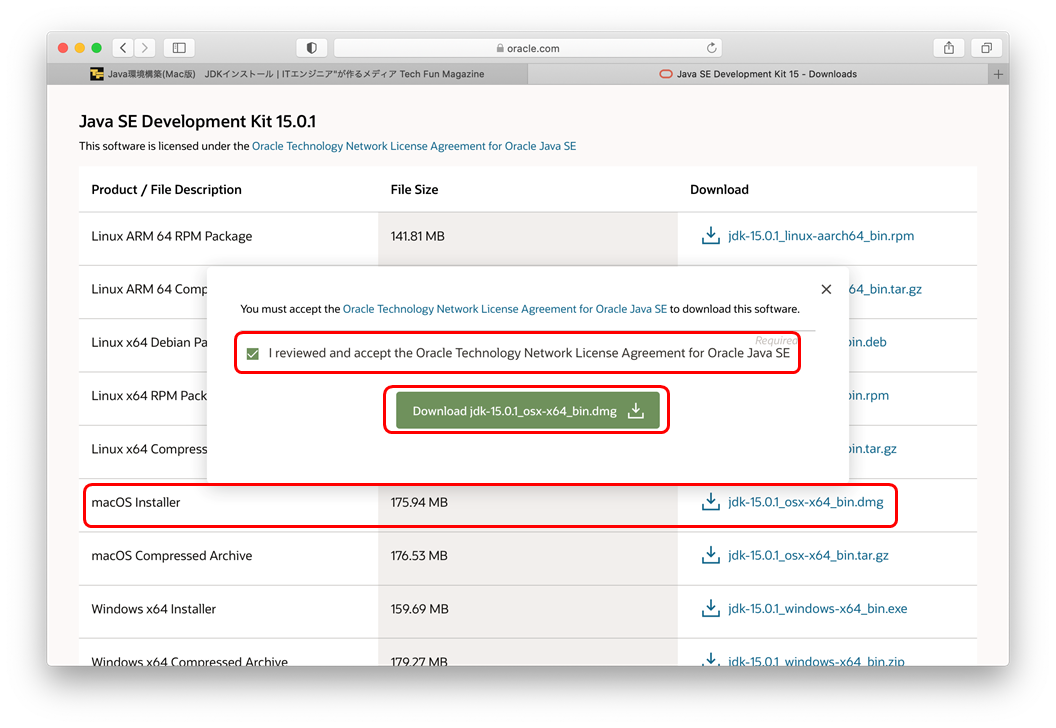Open license agreement link under page heading
1056x728 pixels.
pos(414,146)
